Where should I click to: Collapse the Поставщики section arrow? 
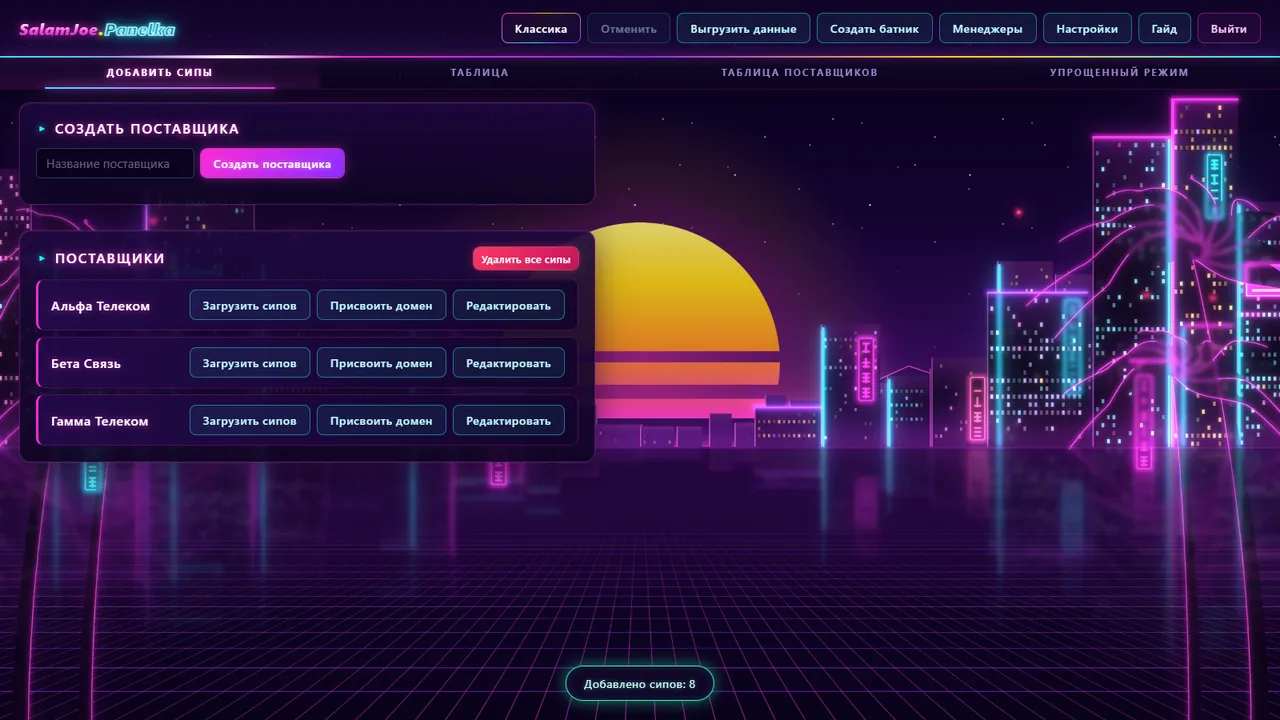point(42,259)
